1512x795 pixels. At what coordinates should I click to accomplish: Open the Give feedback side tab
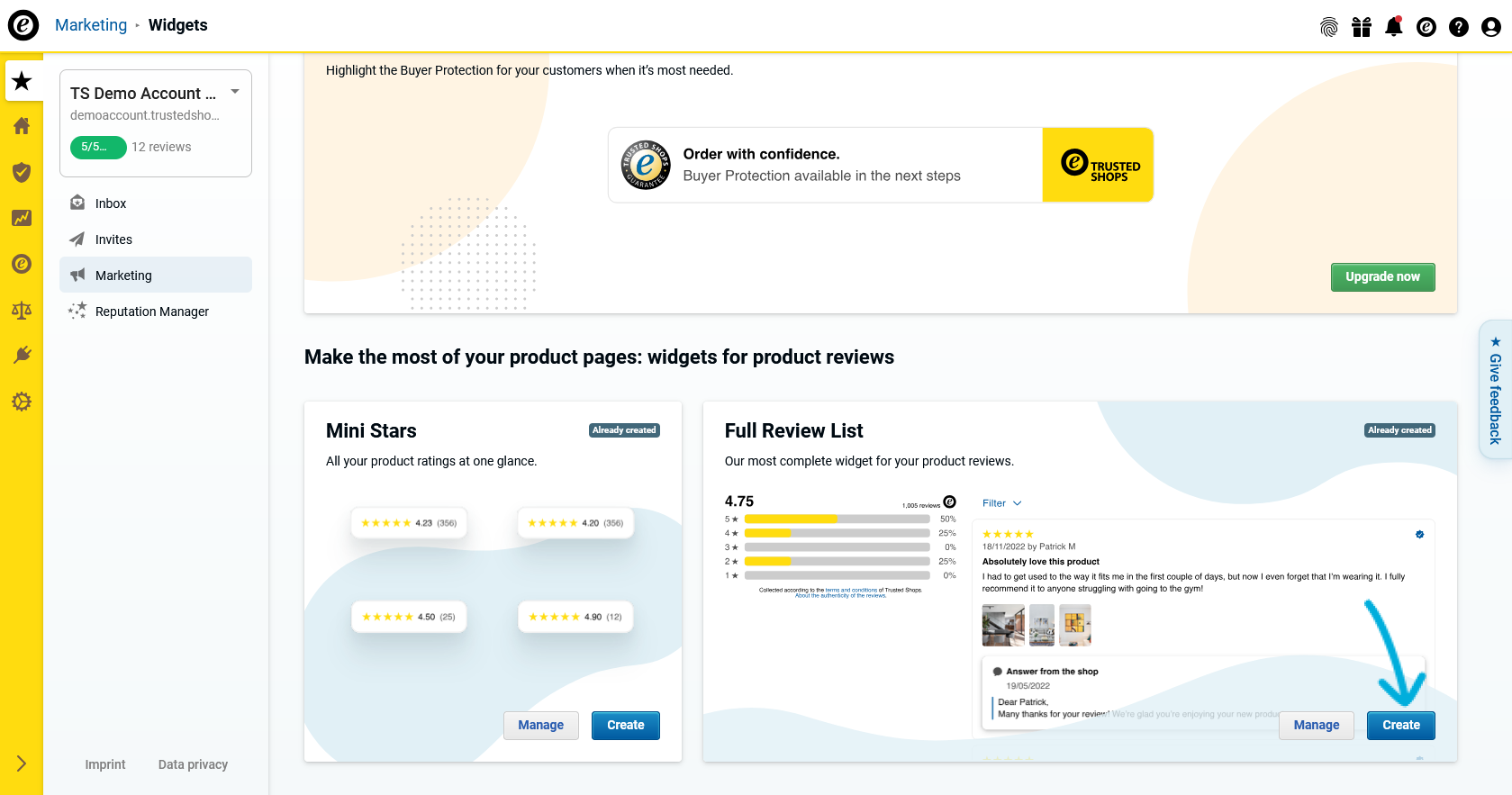pos(1495,390)
